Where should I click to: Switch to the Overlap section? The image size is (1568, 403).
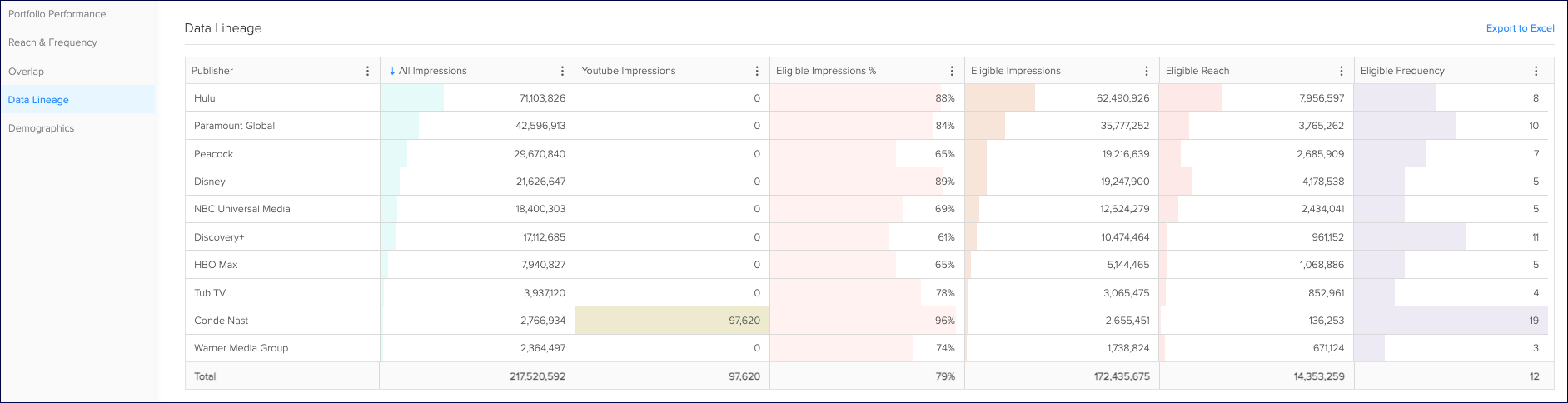tap(26, 72)
